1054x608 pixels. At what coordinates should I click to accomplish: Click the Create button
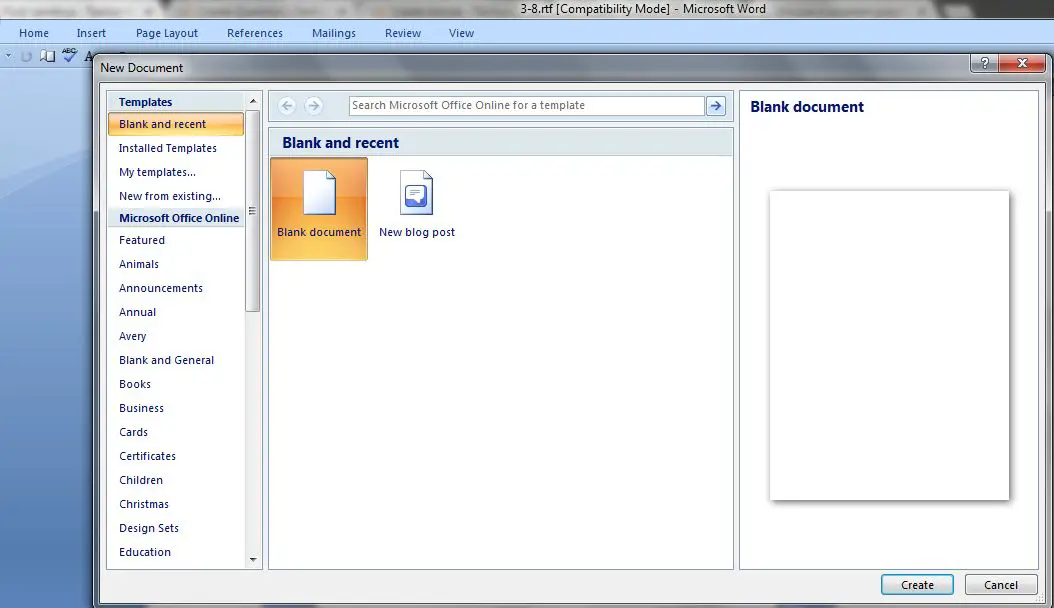click(917, 585)
